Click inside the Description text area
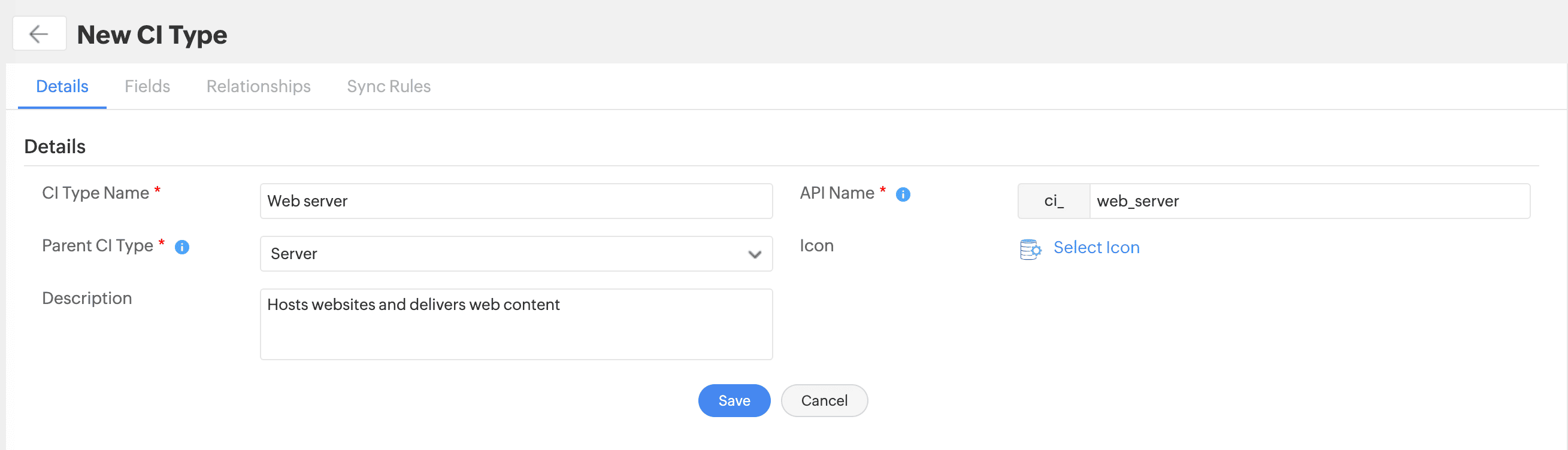 (516, 324)
